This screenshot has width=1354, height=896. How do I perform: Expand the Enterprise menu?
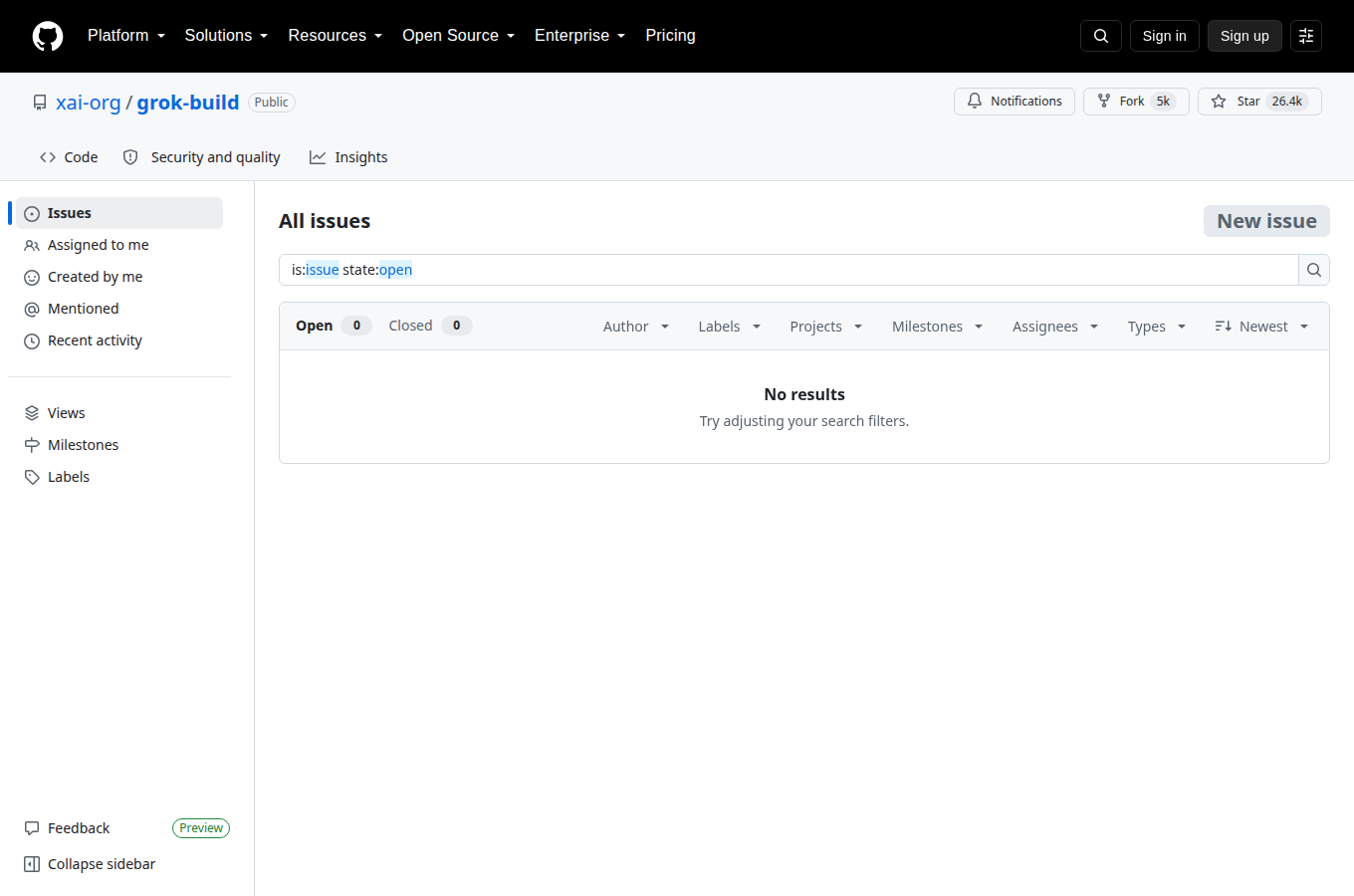pyautogui.click(x=580, y=36)
